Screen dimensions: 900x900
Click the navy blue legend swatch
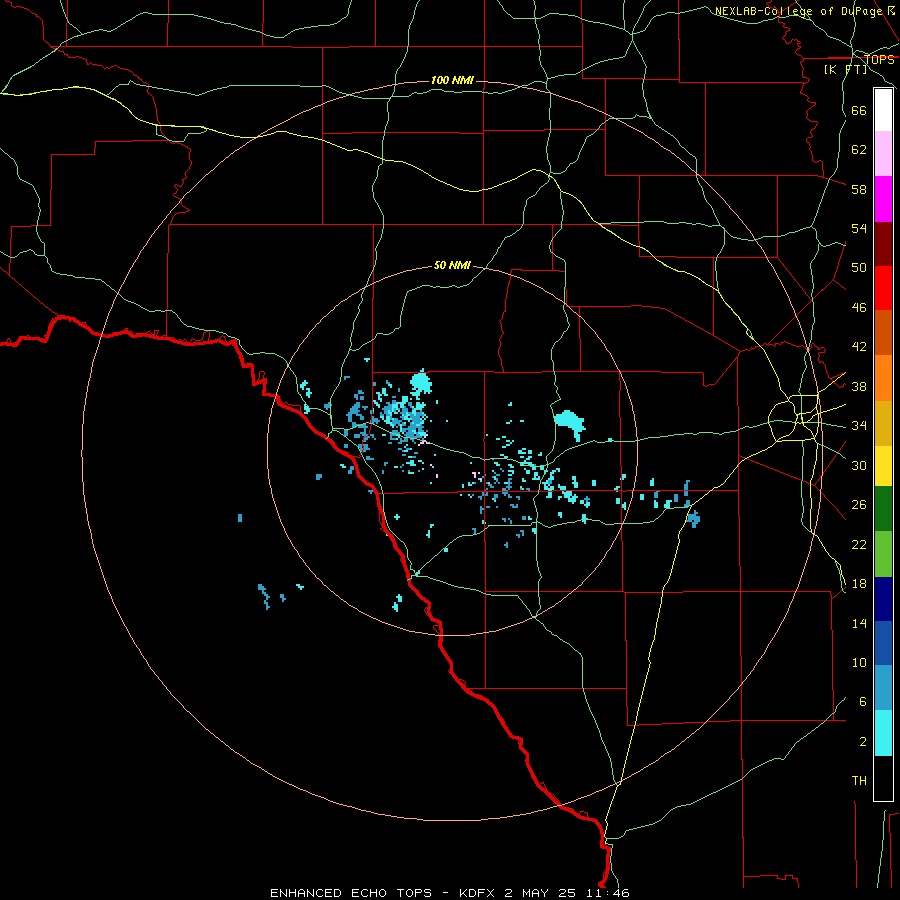coord(883,599)
